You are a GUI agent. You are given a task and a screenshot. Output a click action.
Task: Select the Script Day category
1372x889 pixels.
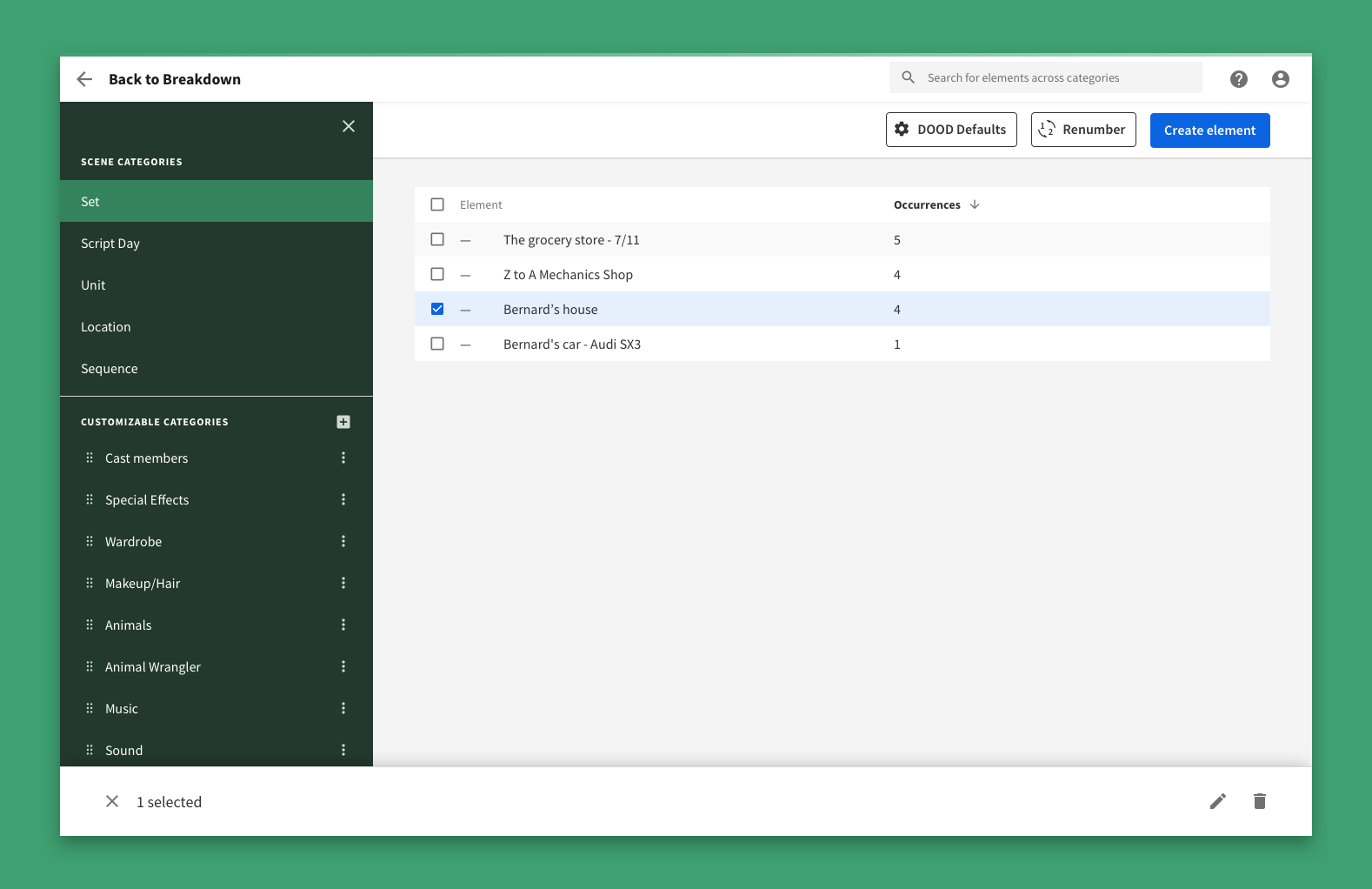point(110,244)
